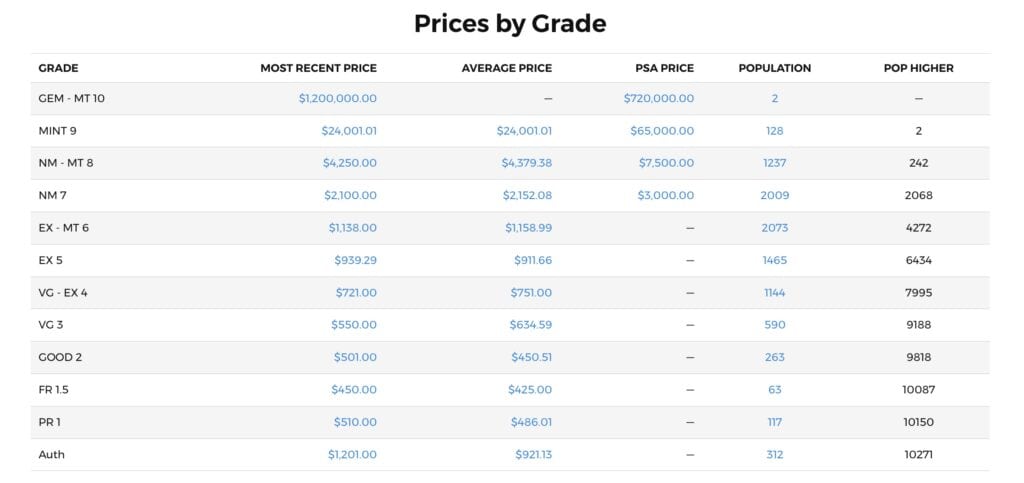1024x483 pixels.
Task: Click VG 3 most recent price $550.00
Action: click(354, 325)
